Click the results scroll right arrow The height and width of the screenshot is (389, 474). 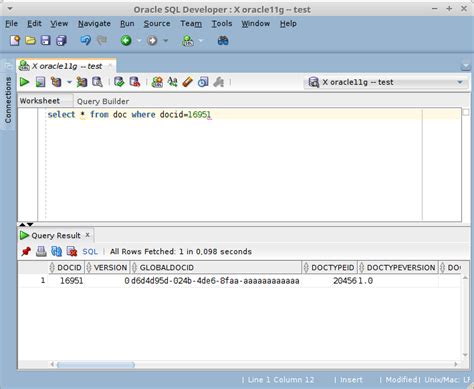pyautogui.click(x=456, y=364)
